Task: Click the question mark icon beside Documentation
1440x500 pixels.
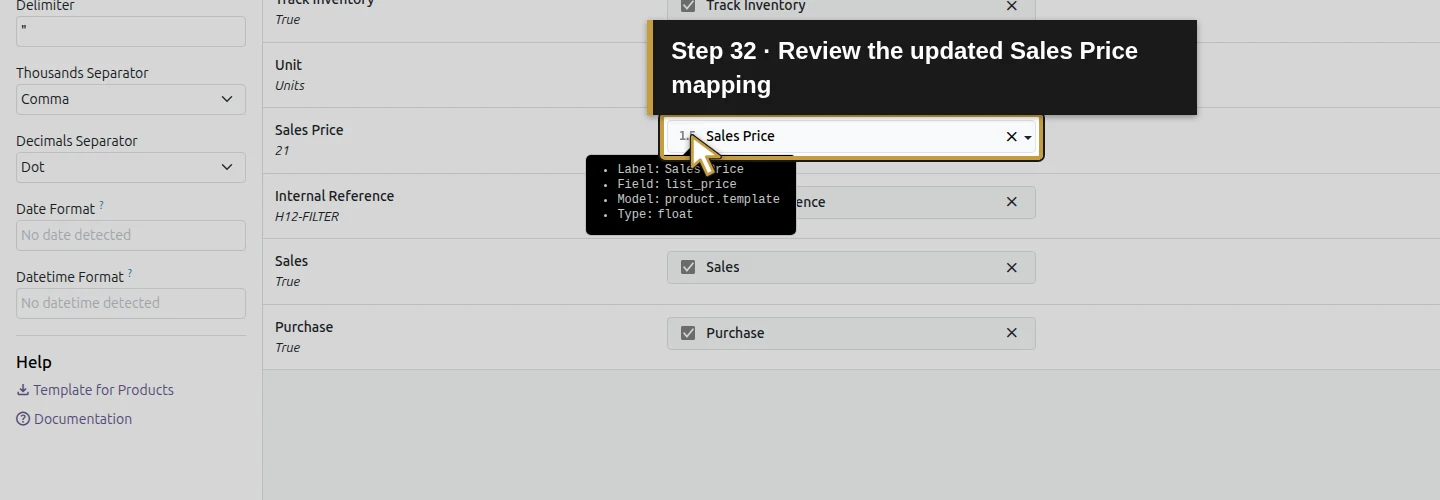Action: coord(23,419)
